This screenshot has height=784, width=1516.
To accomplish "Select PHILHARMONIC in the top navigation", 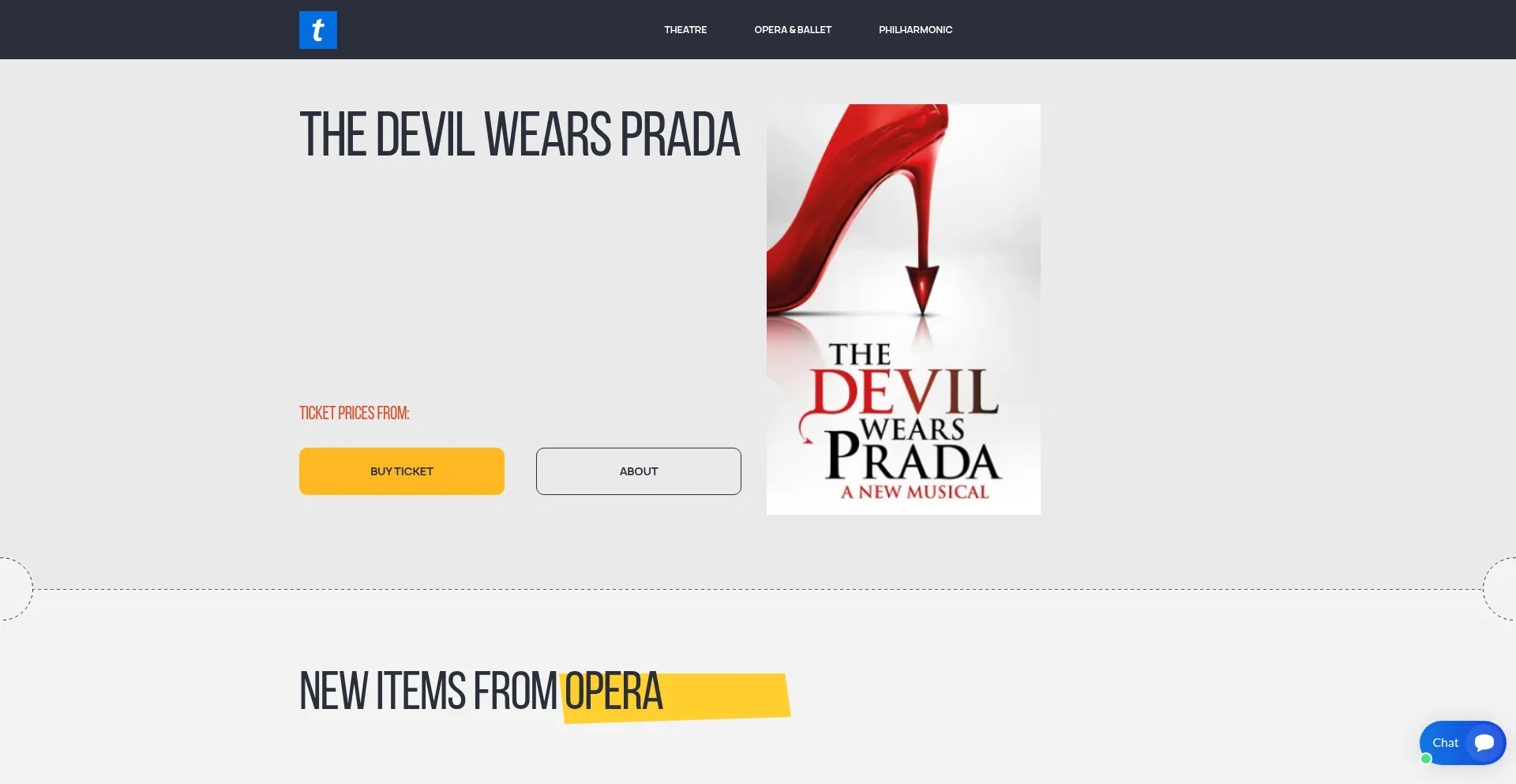I will tap(915, 30).
